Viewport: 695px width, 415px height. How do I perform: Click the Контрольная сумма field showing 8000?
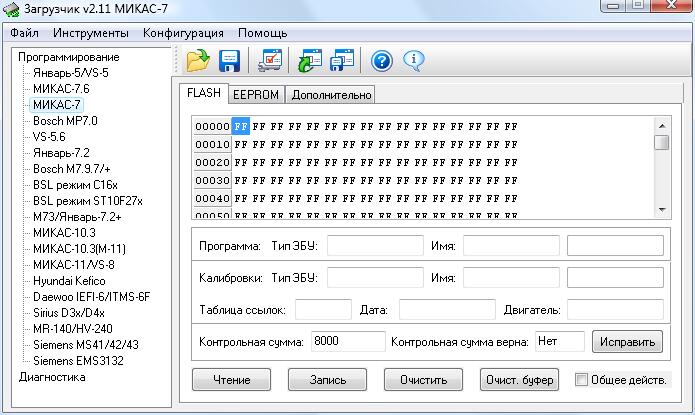click(x=348, y=341)
